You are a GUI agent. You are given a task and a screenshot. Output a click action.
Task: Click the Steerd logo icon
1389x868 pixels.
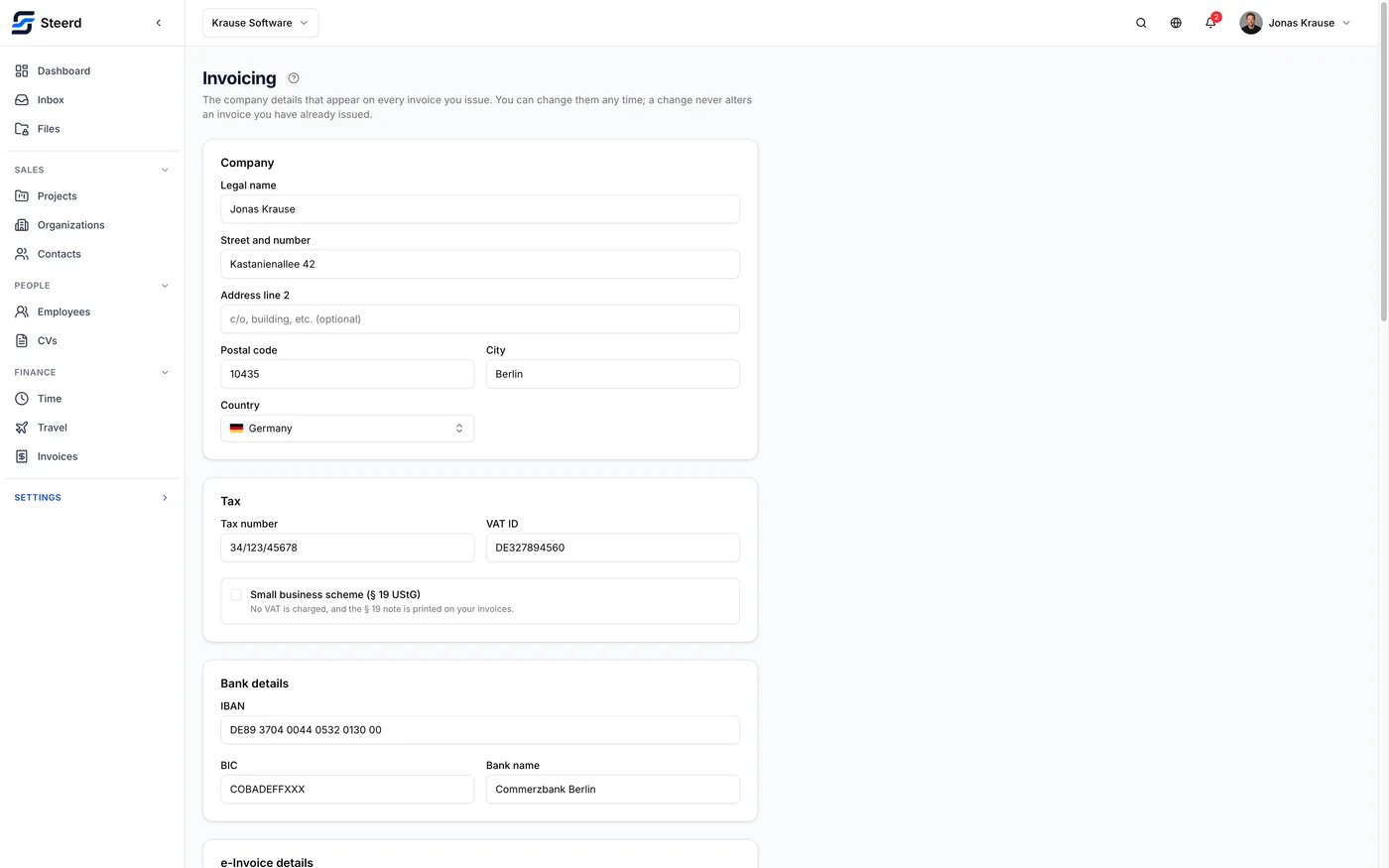tap(23, 23)
